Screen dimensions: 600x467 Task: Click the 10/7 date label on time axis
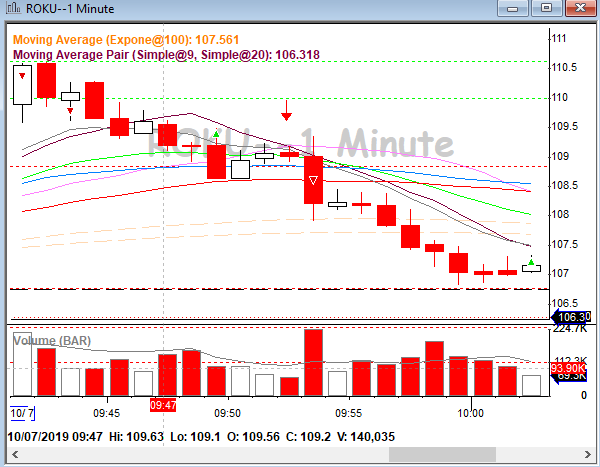point(20,412)
